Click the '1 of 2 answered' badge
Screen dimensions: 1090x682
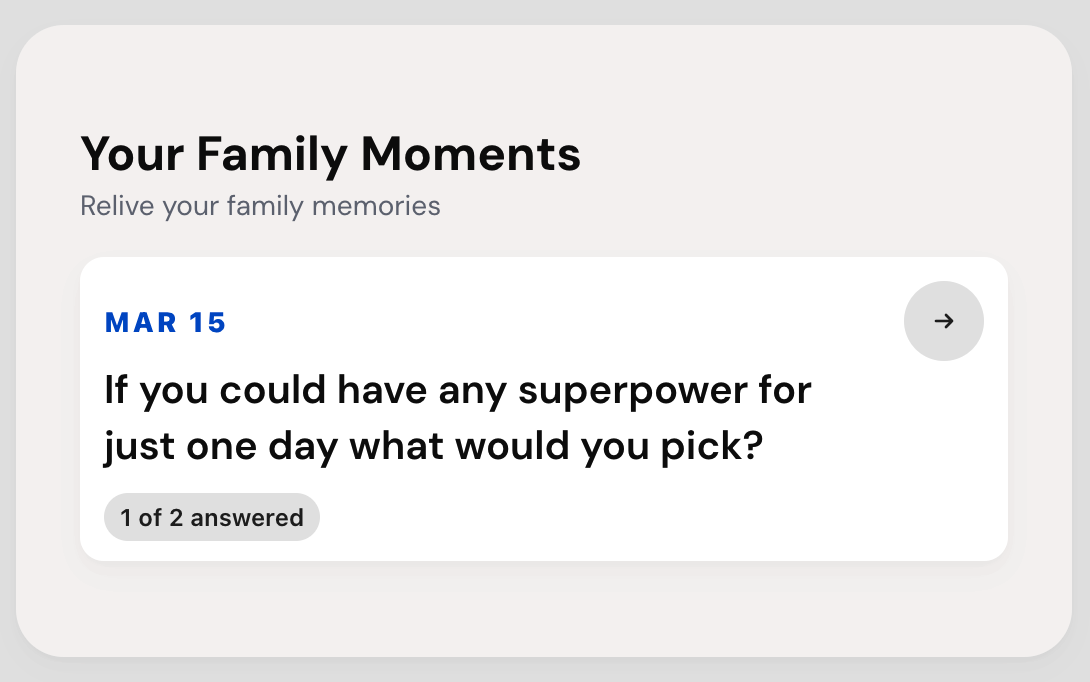212,517
